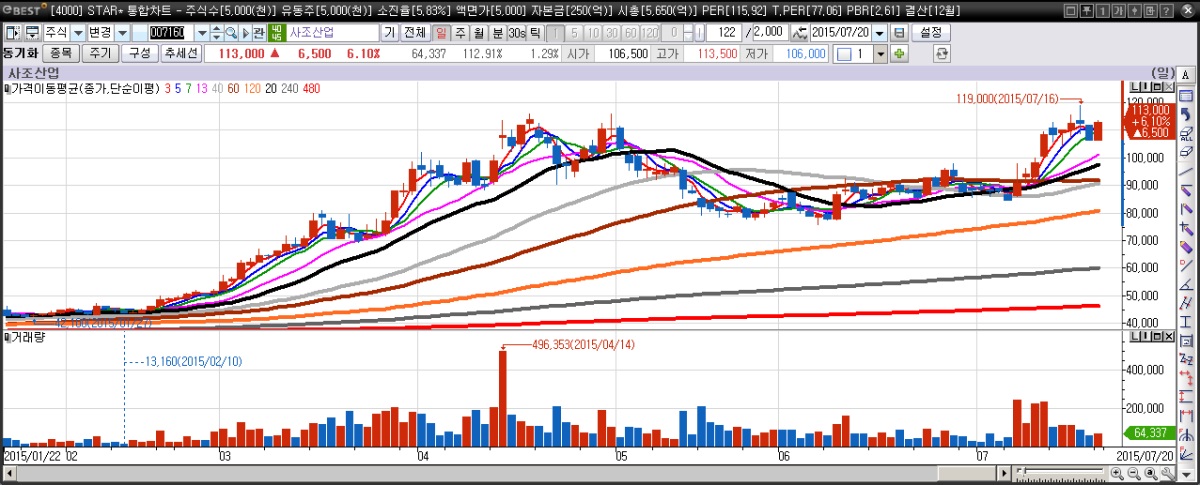1200x485 pixels.
Task: Click the wrench settings icon at bottom right
Action: (1167, 473)
